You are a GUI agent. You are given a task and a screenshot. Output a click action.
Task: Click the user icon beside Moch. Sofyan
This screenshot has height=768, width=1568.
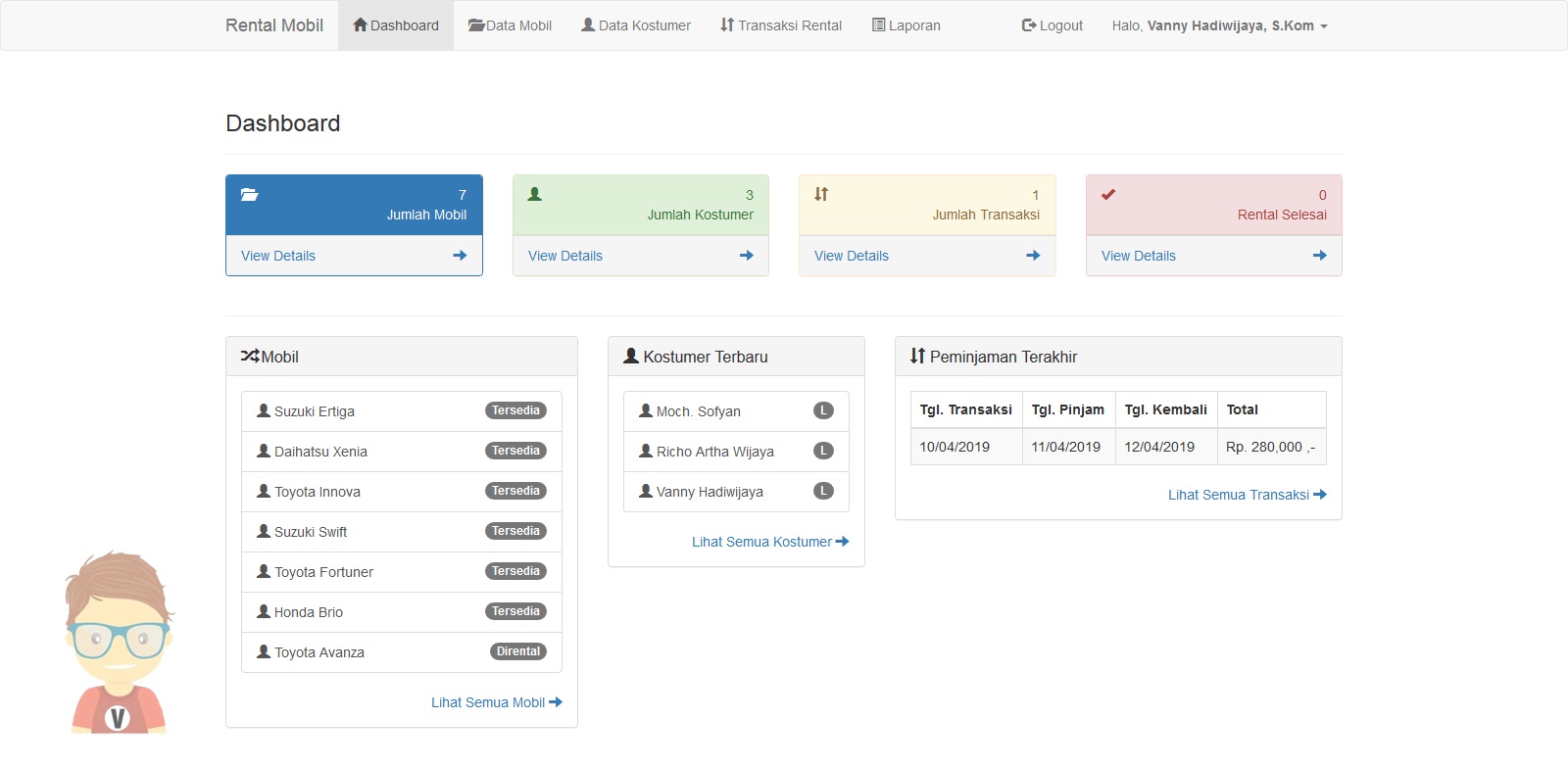pos(646,411)
